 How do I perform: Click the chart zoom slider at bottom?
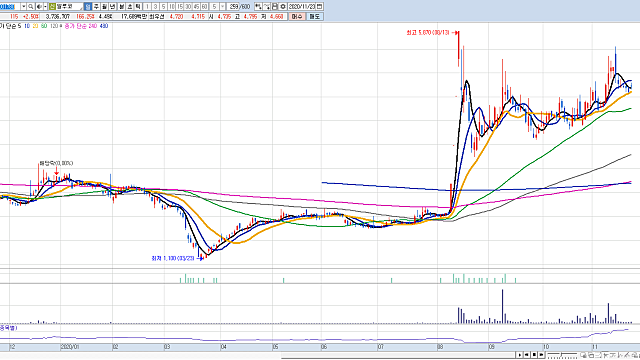pos(562,355)
